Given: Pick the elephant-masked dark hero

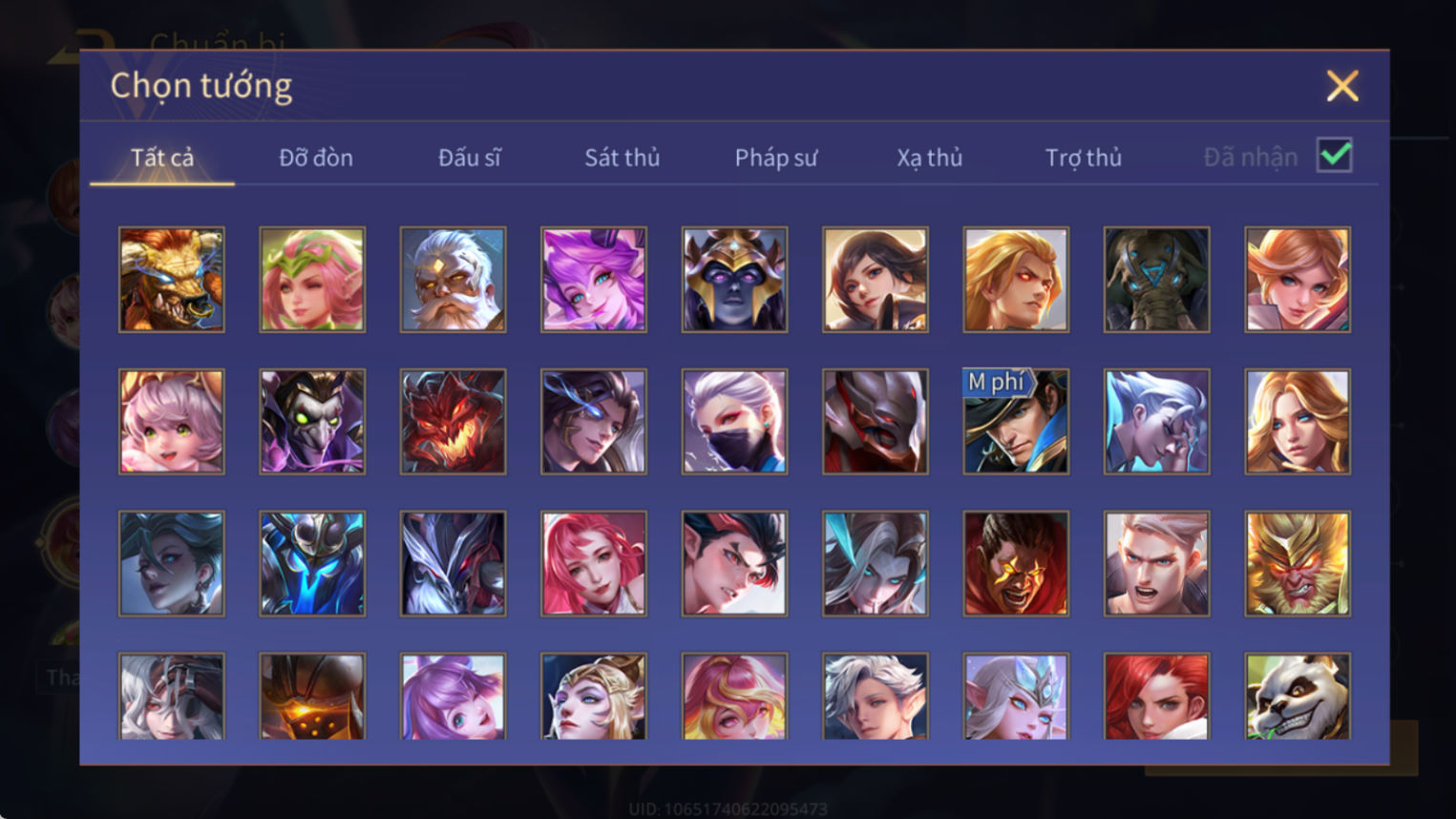Looking at the screenshot, I should pyautogui.click(x=1156, y=280).
